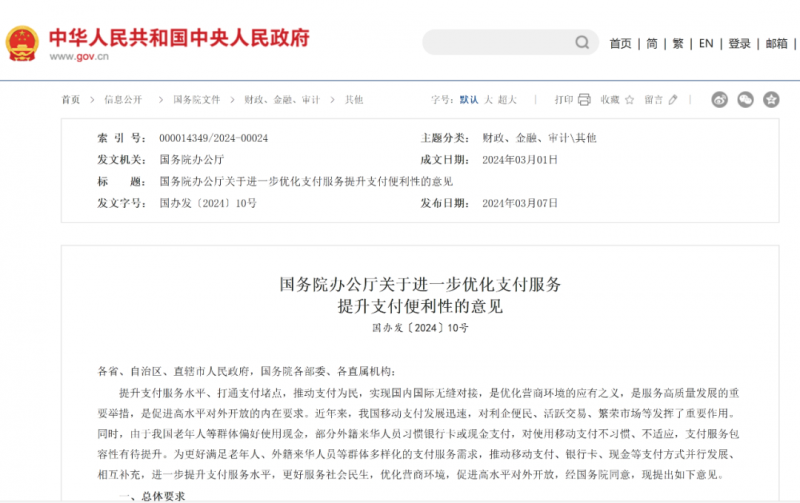Set font size to 默认
This screenshot has width=800, height=503.
(x=469, y=100)
